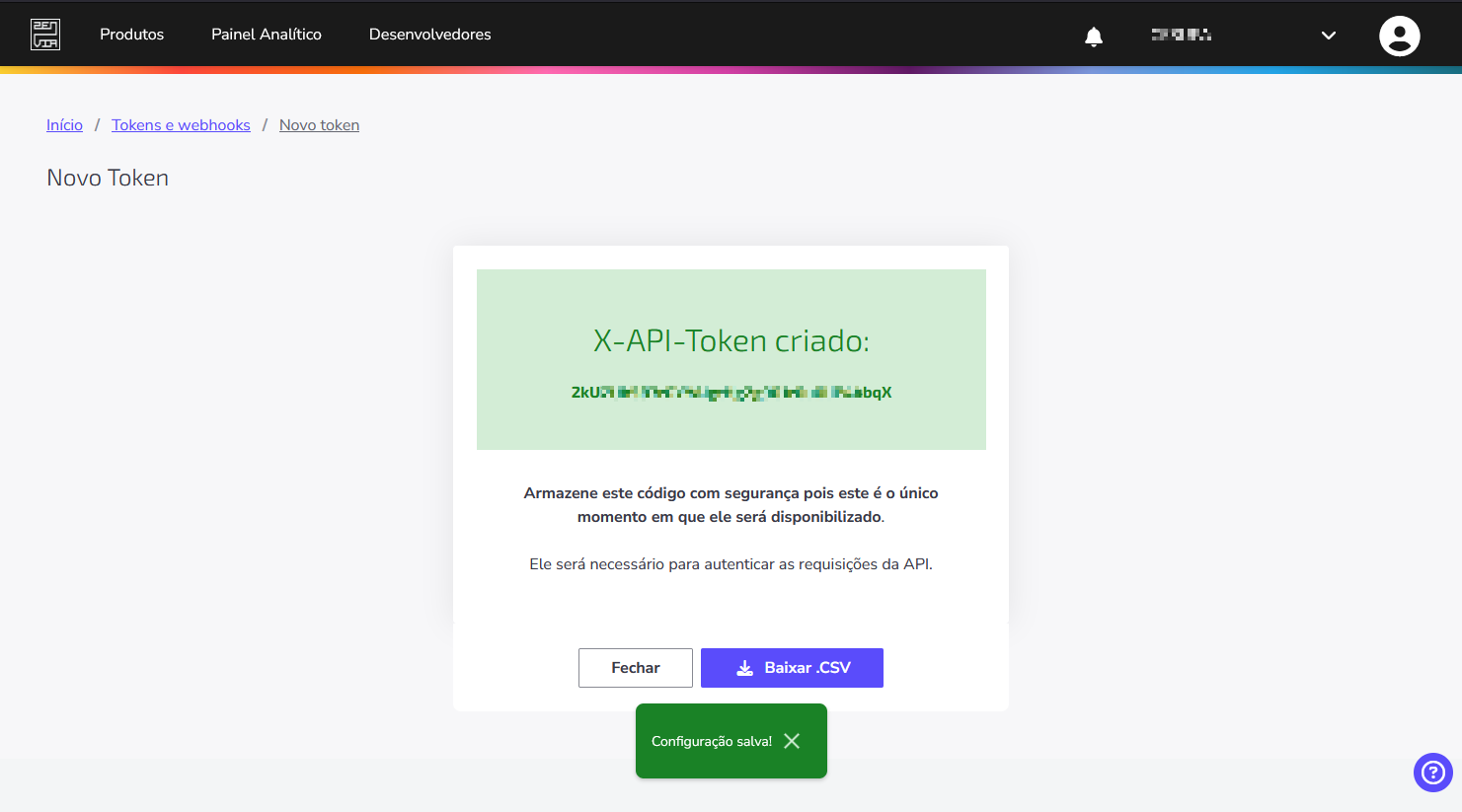
Task: Open the help question mark button
Action: [x=1432, y=773]
